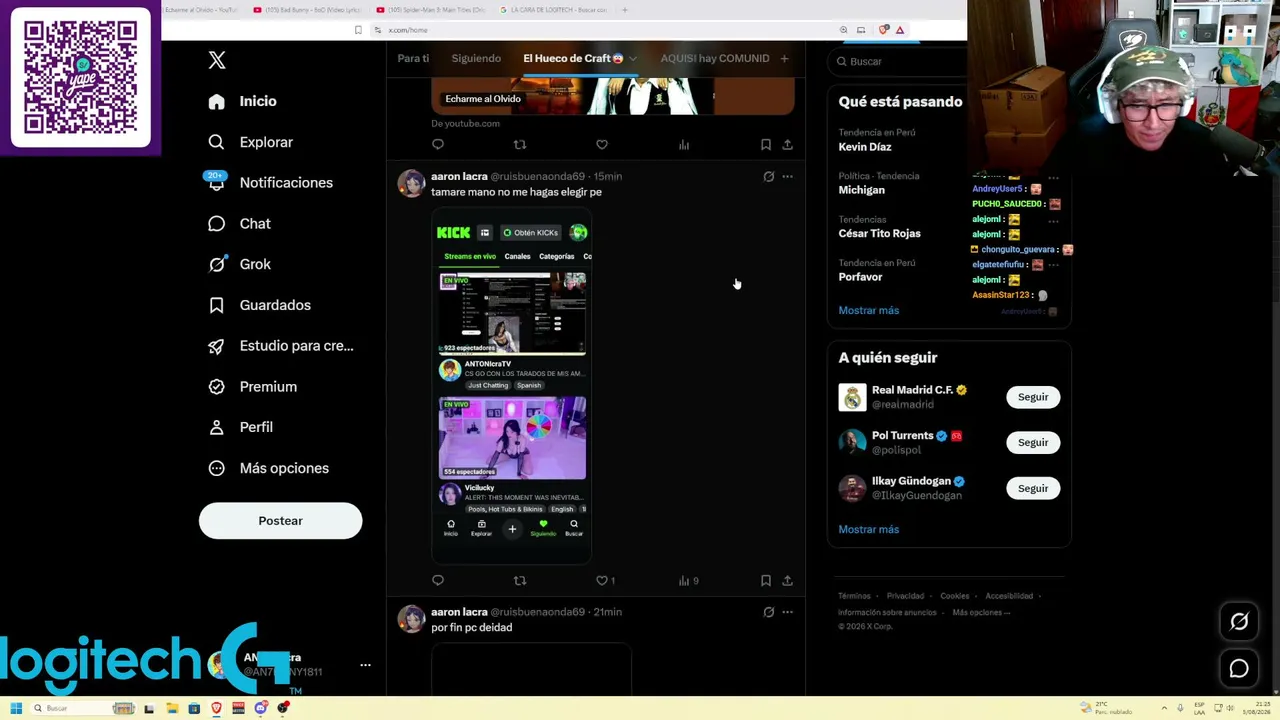
Task: Go to Inicio in the sidebar
Action: 242,101
